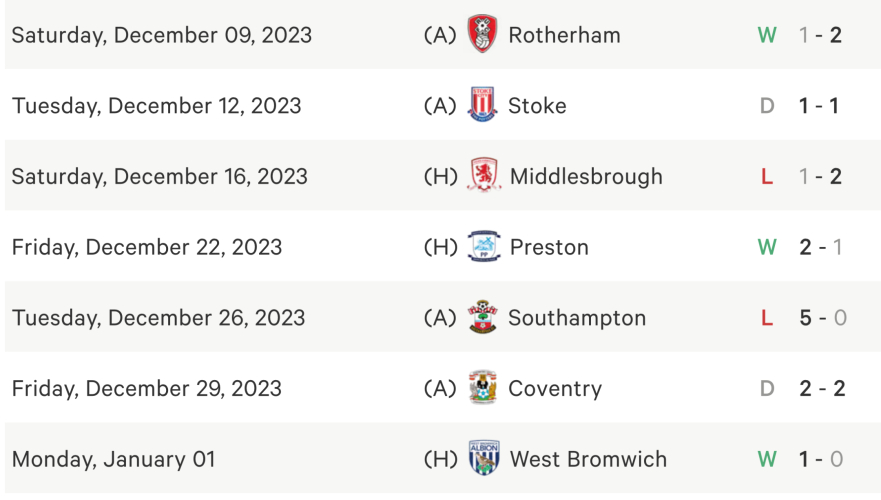Click the Preston club crest icon

click(x=484, y=247)
